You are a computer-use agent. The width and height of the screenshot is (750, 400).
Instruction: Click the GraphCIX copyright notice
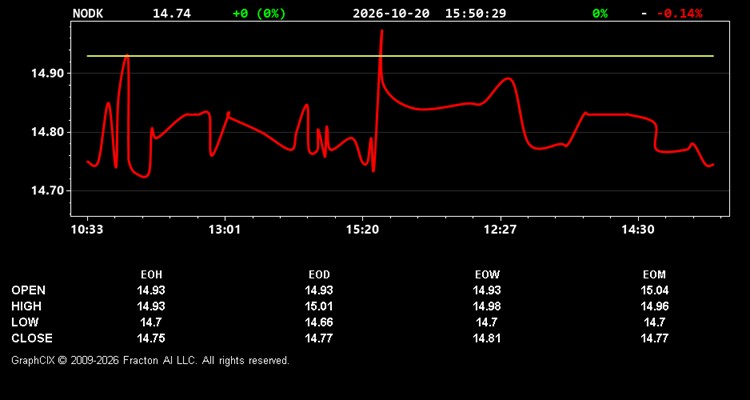click(x=151, y=360)
